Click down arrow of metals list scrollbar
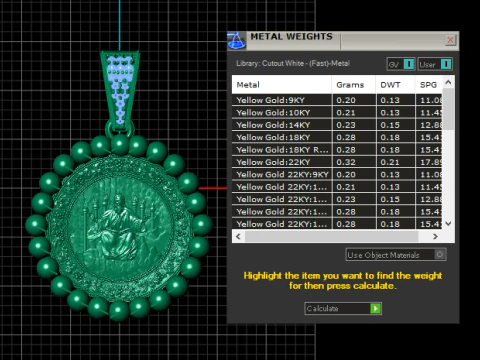Image resolution: width=480 pixels, height=360 pixels. point(449,224)
